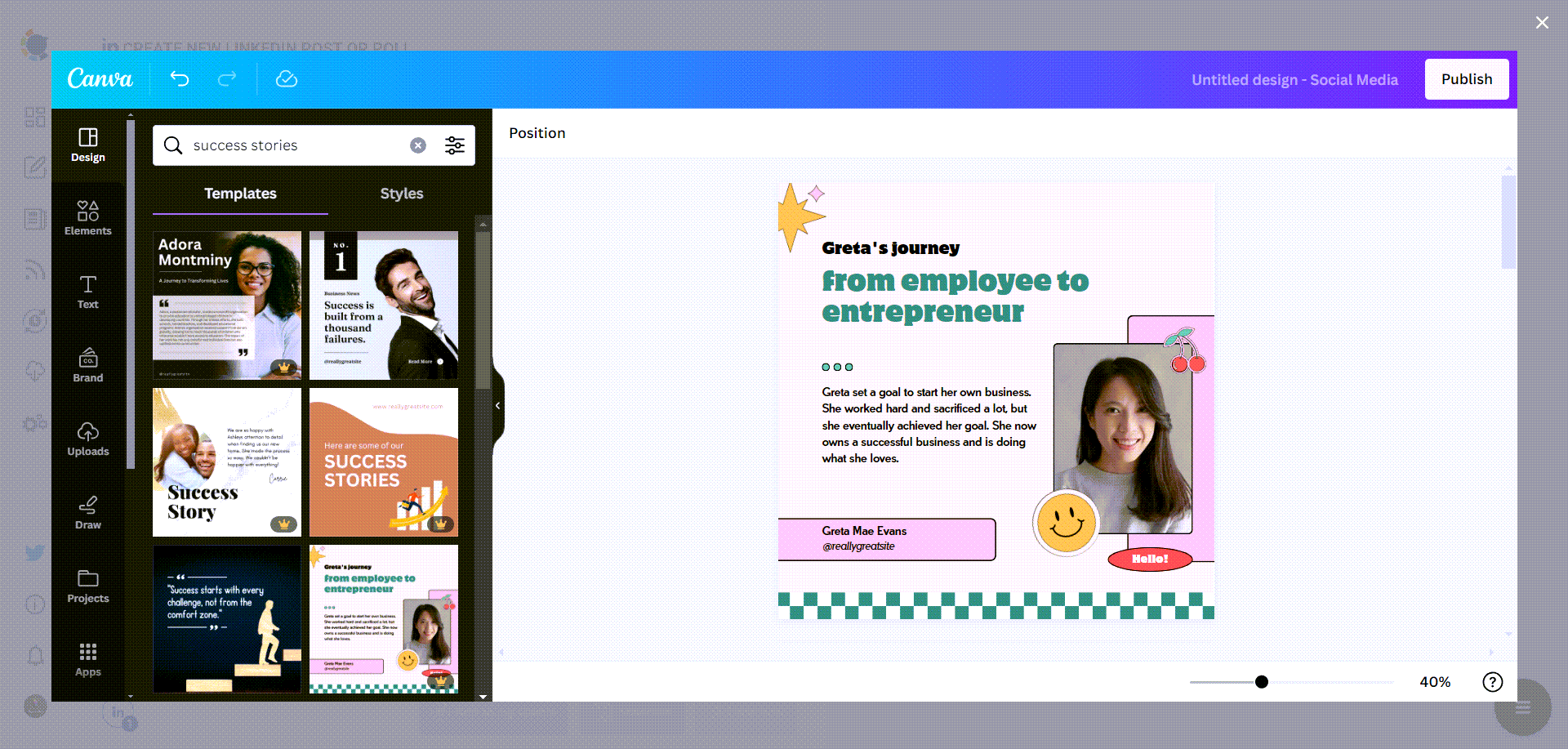Open the Projects panel
The image size is (1568, 749).
point(87,586)
